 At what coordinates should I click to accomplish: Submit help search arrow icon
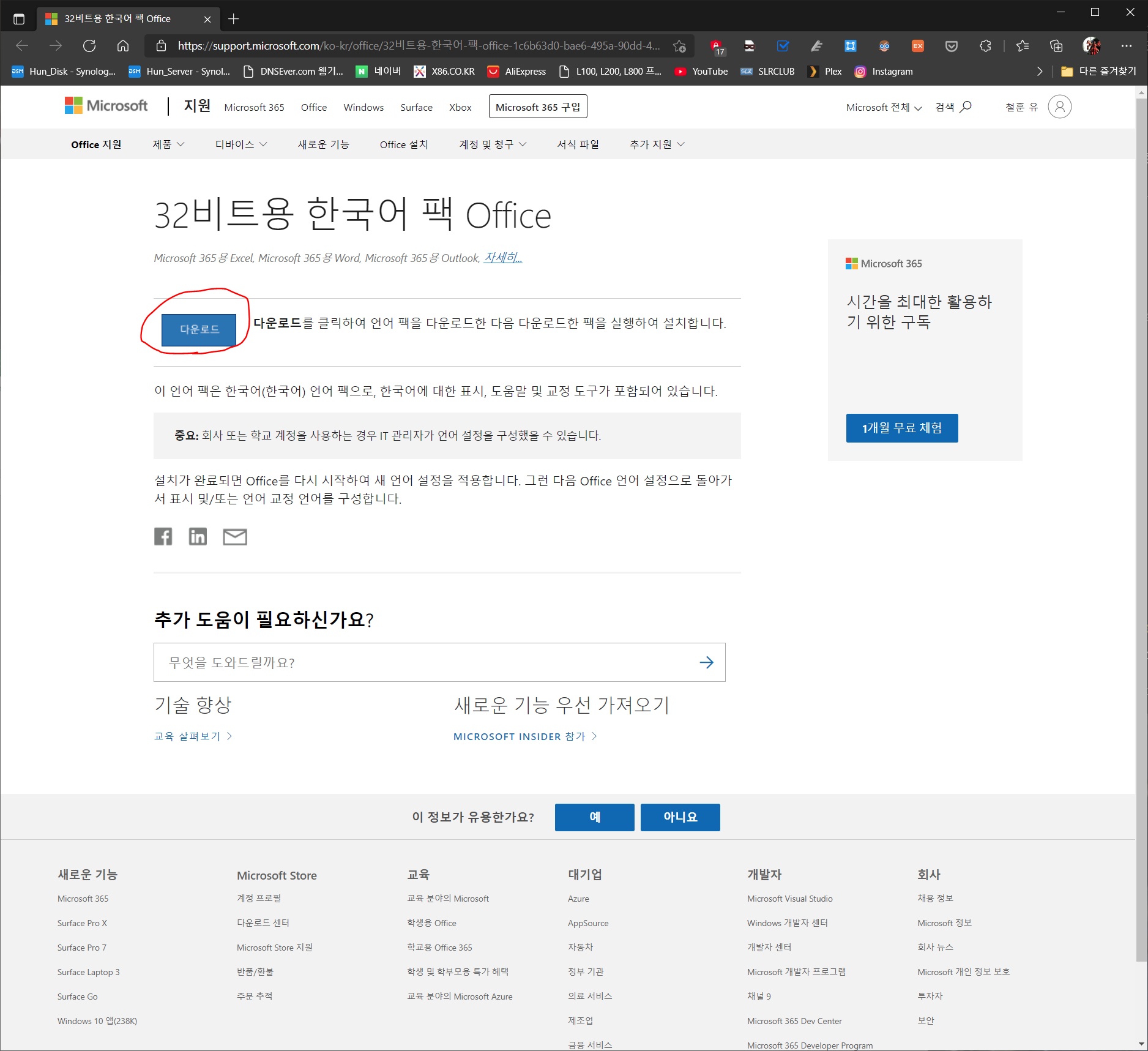706,662
